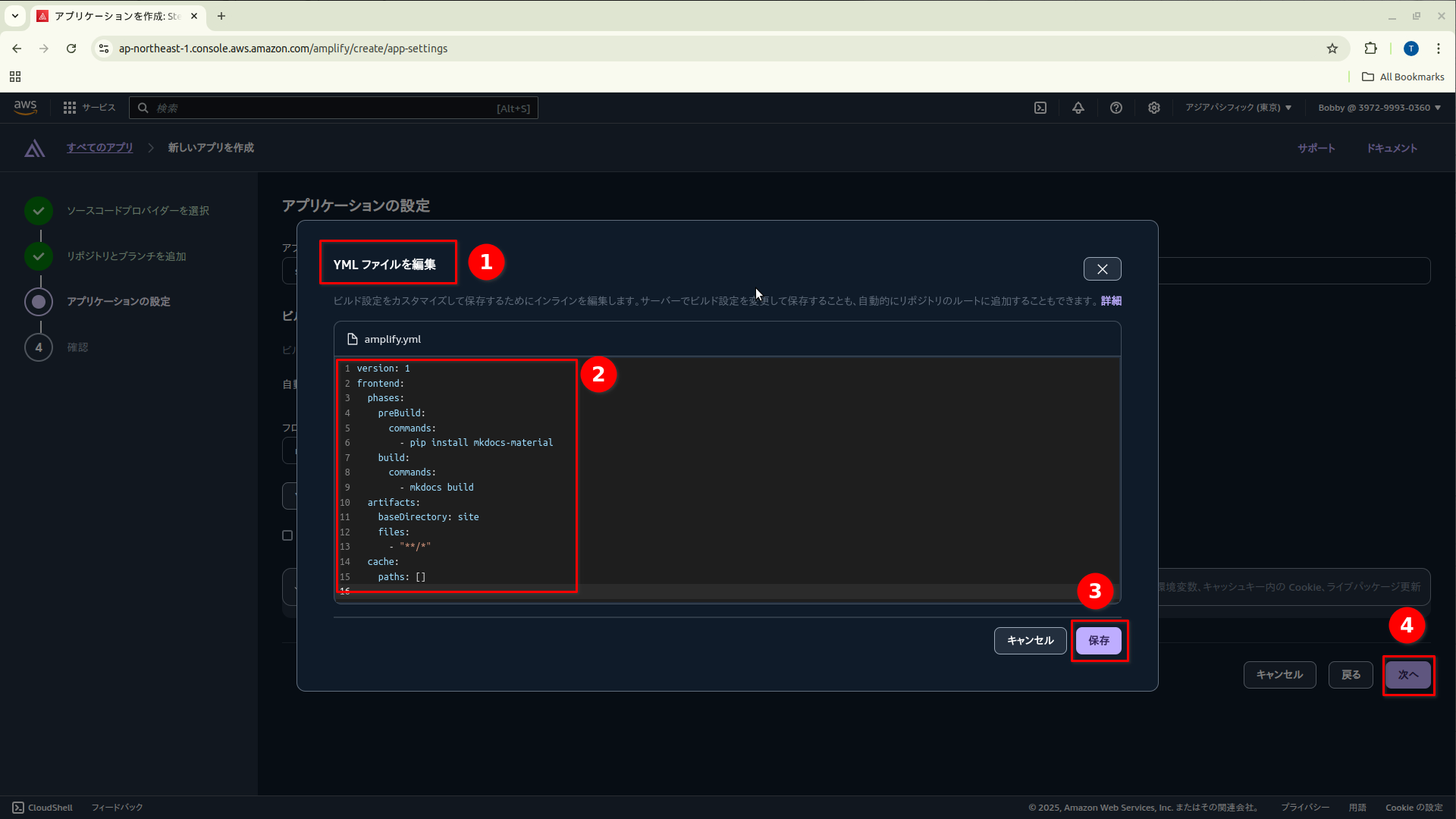The width and height of the screenshot is (1456, 819).
Task: Click the AWS Amplify logo in the breadcrumb
Action: tap(34, 148)
